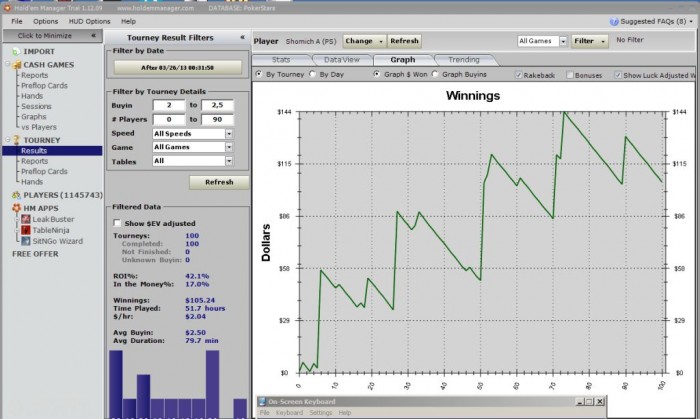Select Preflop Cards under Cash Games
This screenshot has width=700, height=419.
coord(44,86)
